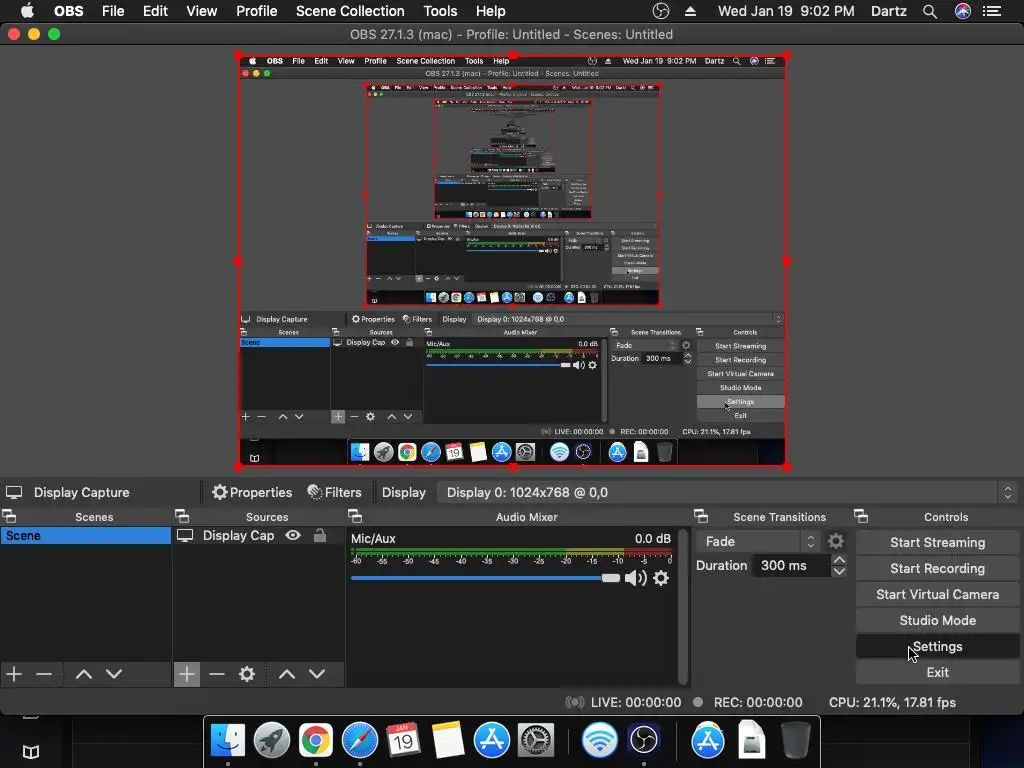Viewport: 1024px width, 768px height.
Task: Open the Tools menu
Action: point(440,11)
